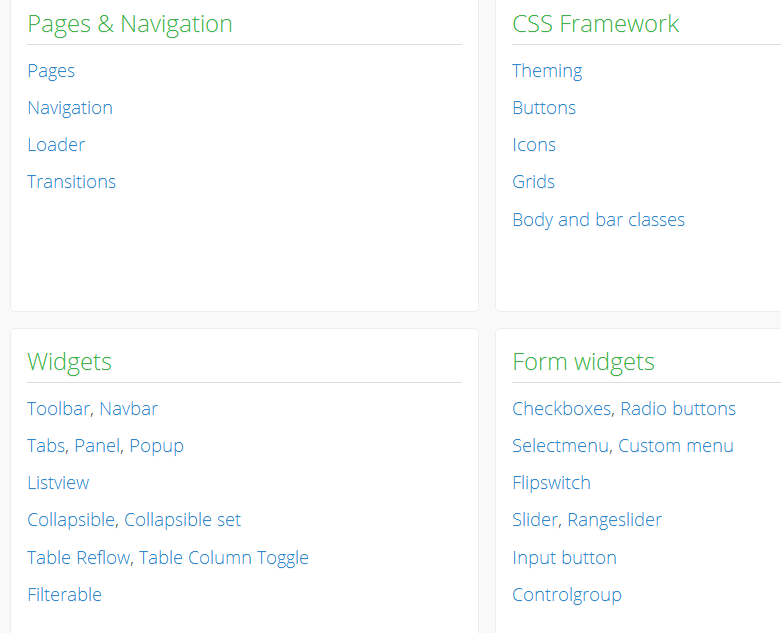View the Grids page
Image resolution: width=781 pixels, height=633 pixels.
(x=533, y=182)
